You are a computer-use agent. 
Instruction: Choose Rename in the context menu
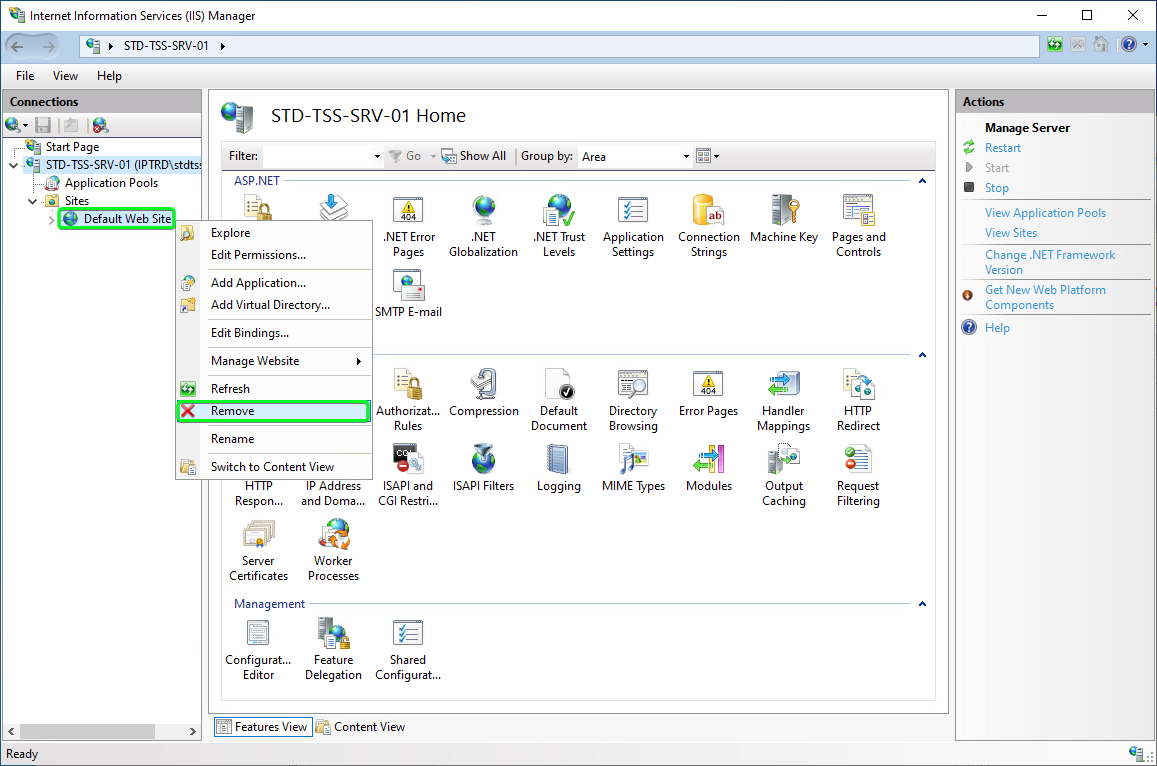274,439
